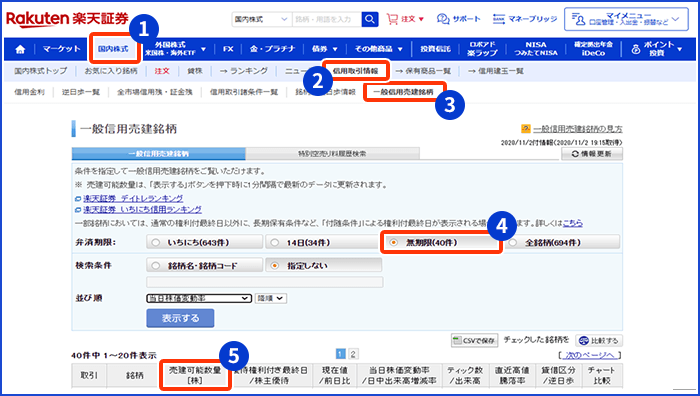
Task: Go to results page 2
Action: pos(353,354)
